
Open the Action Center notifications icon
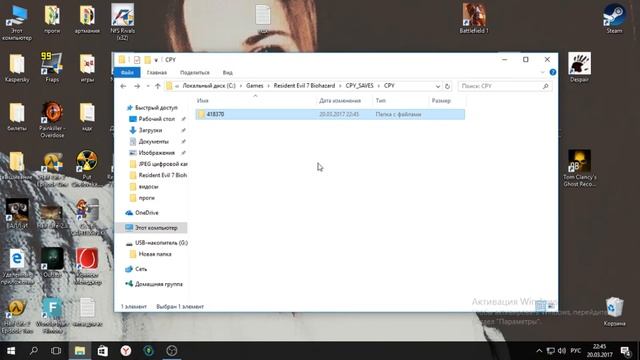(x=626, y=351)
